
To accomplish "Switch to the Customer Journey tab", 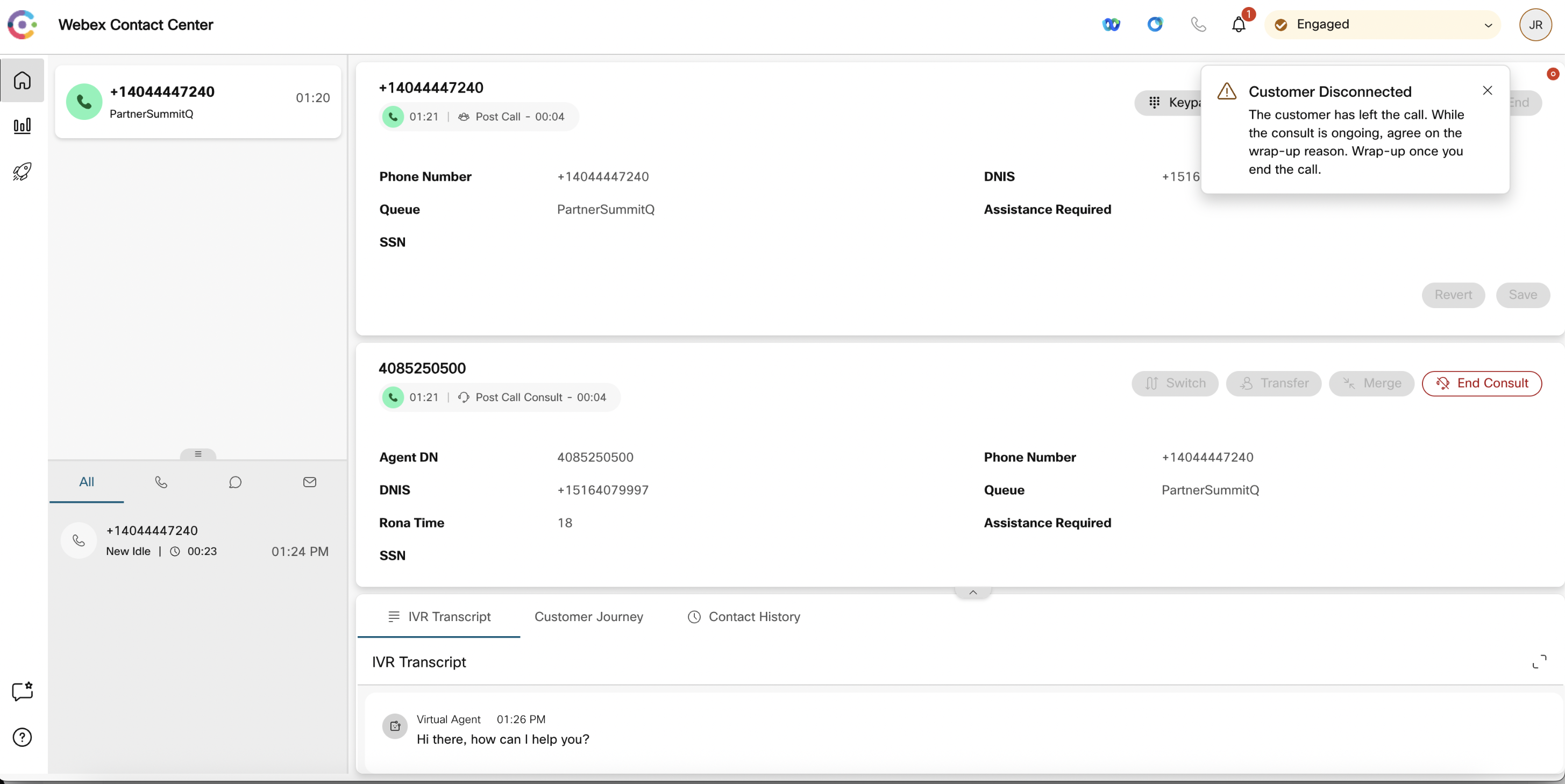I will (588, 617).
